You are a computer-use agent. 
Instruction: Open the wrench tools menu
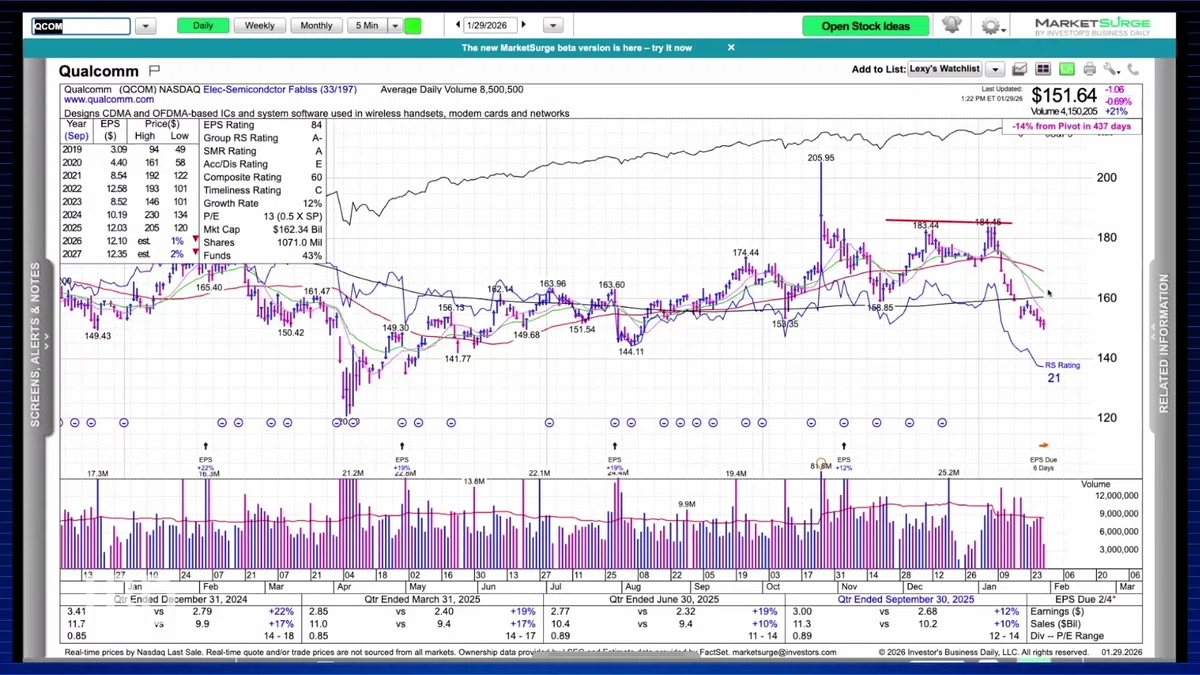pyautogui.click(x=1111, y=70)
